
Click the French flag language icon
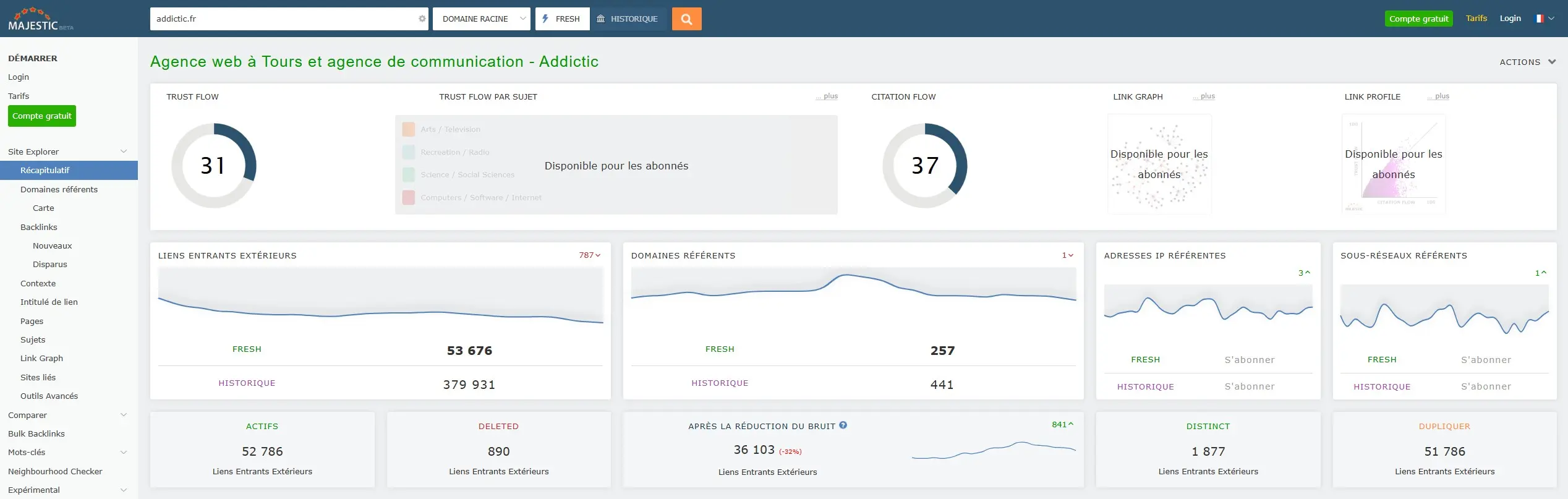[x=1540, y=19]
